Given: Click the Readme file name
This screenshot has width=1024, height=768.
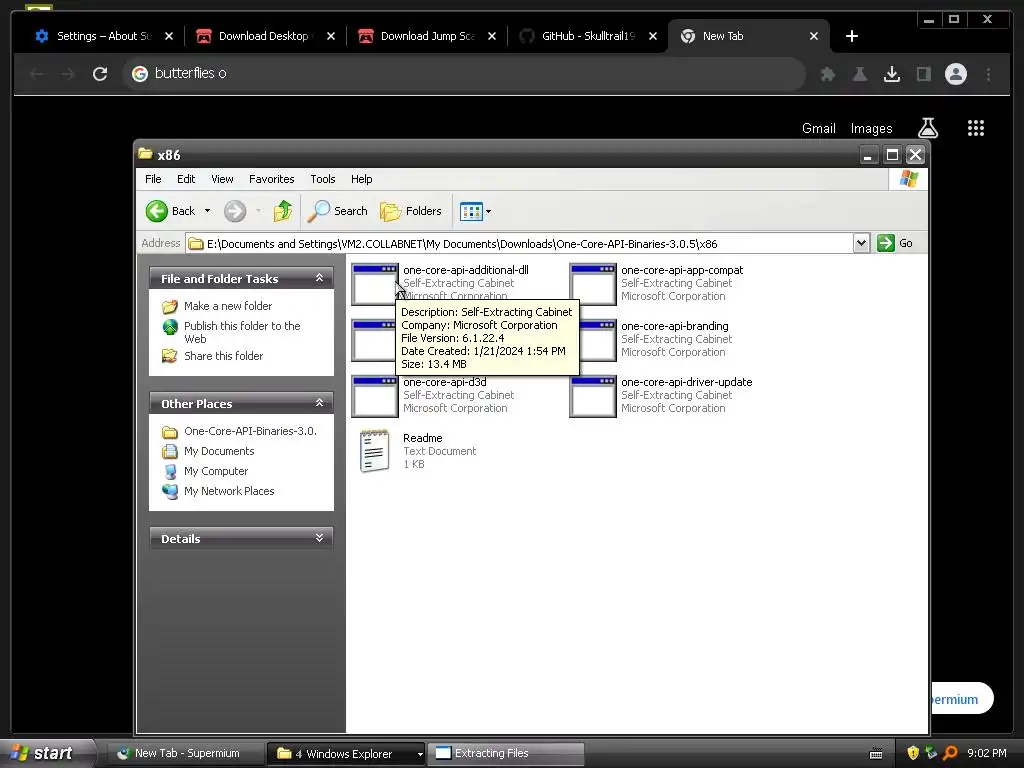Looking at the screenshot, I should (x=423, y=438).
